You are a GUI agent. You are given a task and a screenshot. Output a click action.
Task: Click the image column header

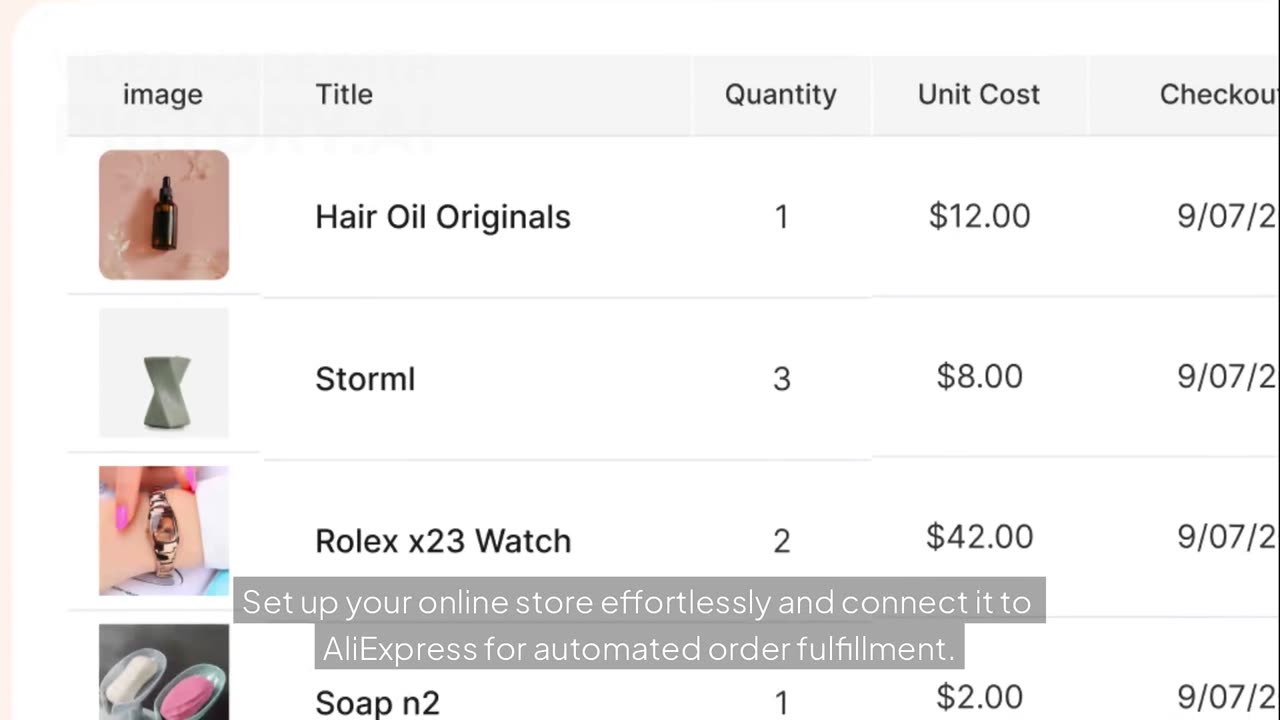pos(163,94)
